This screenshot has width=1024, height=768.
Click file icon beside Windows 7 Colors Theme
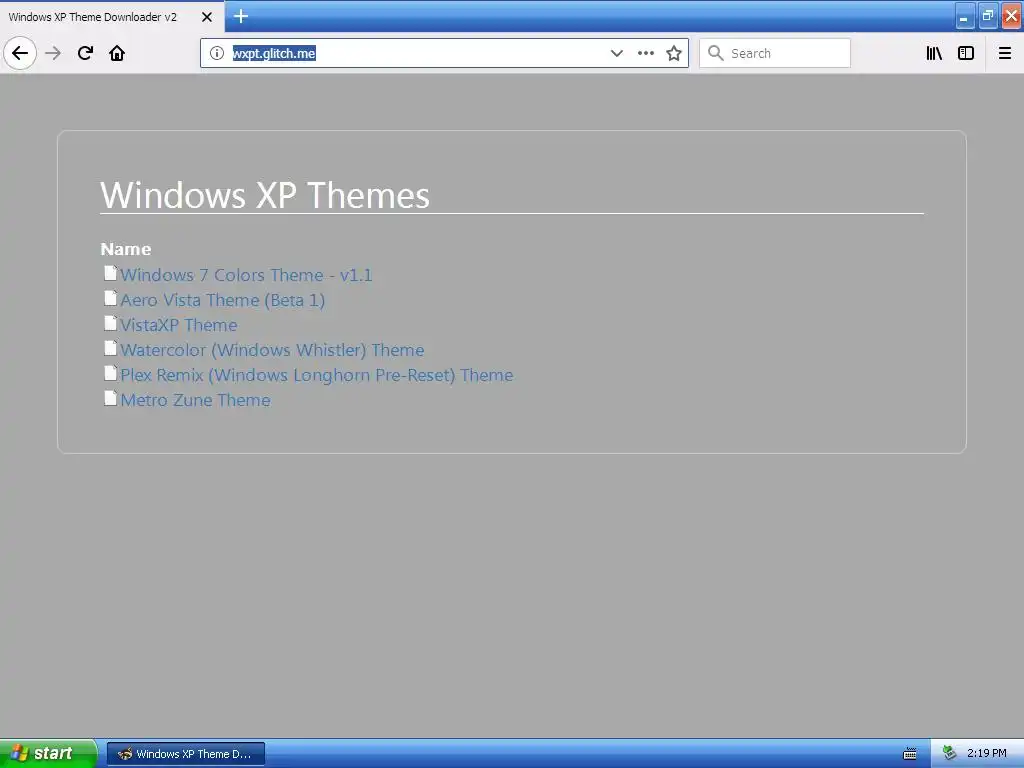(x=110, y=273)
